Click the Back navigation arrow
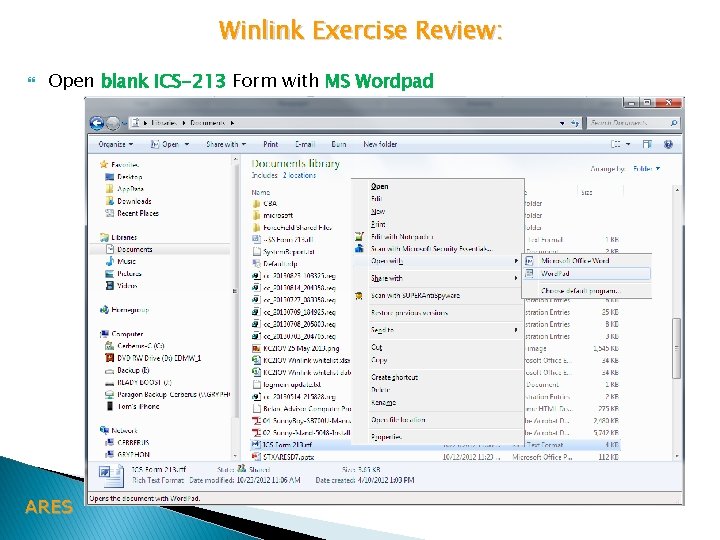This screenshot has width=720, height=540. (96, 123)
